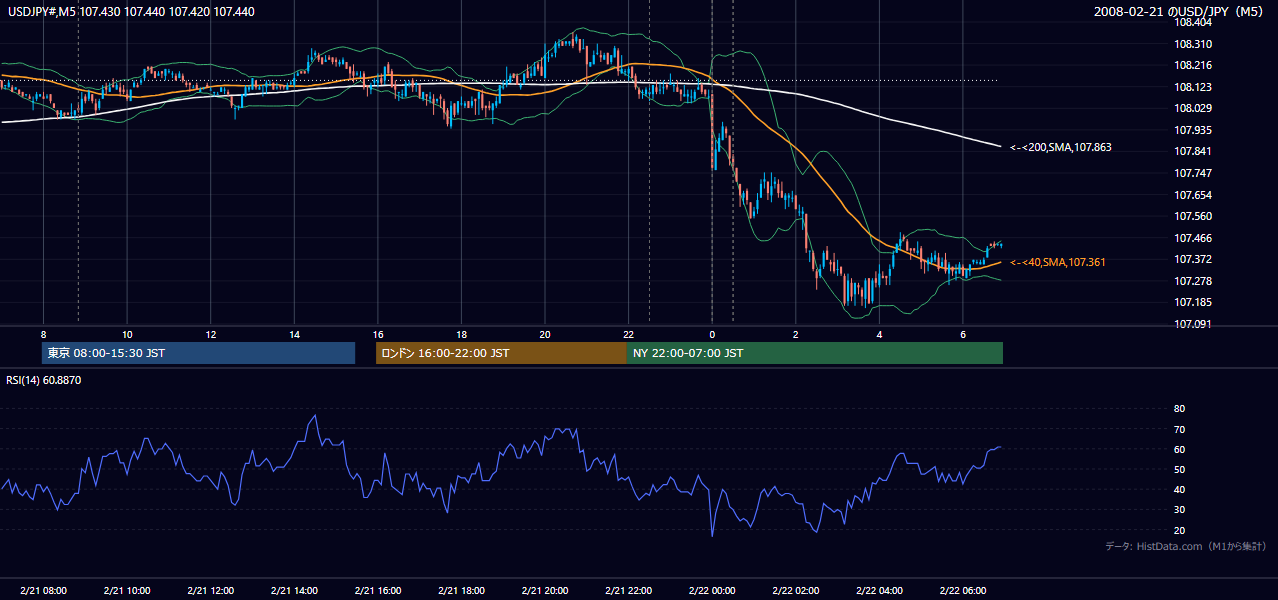Click the RSI(14) 60.8870 label
Image resolution: width=1278 pixels, height=600 pixels.
pos(44,380)
